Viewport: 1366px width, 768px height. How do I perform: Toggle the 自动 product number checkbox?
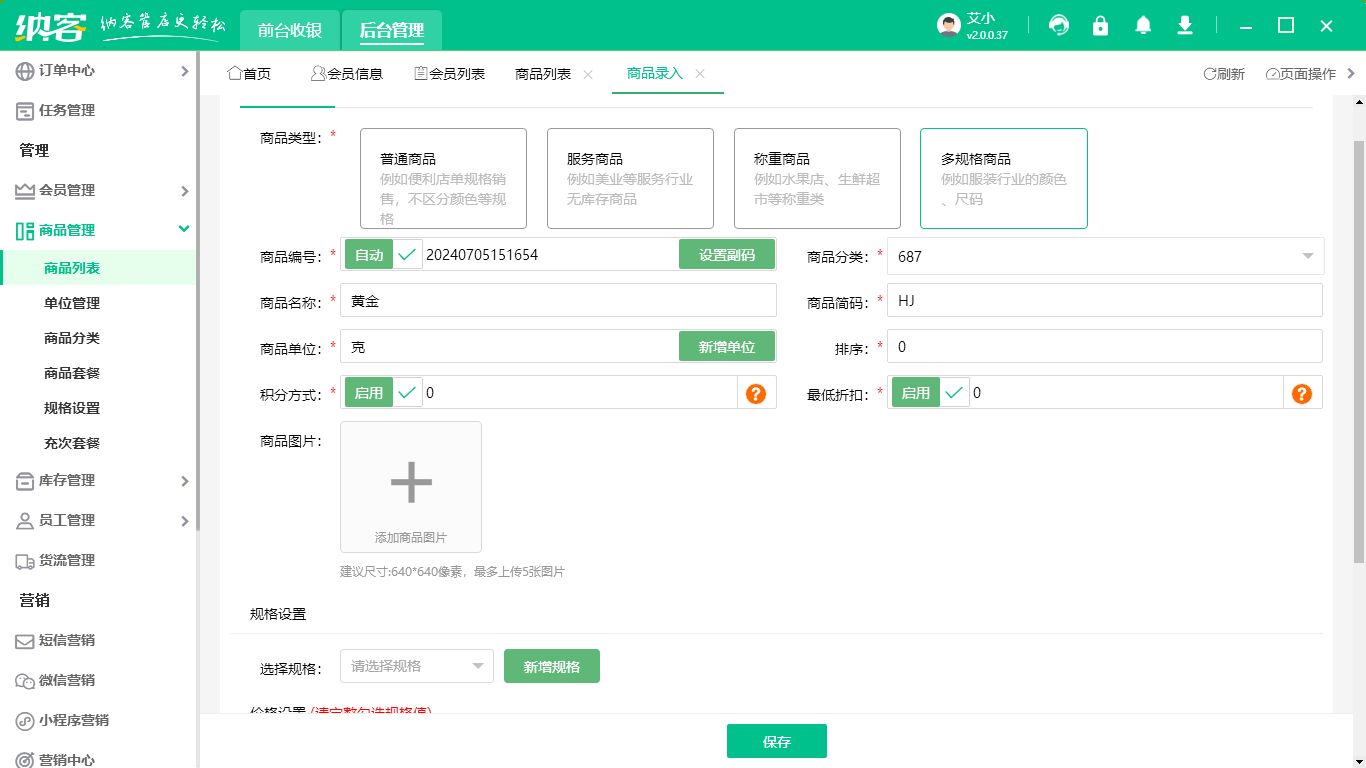click(x=406, y=255)
